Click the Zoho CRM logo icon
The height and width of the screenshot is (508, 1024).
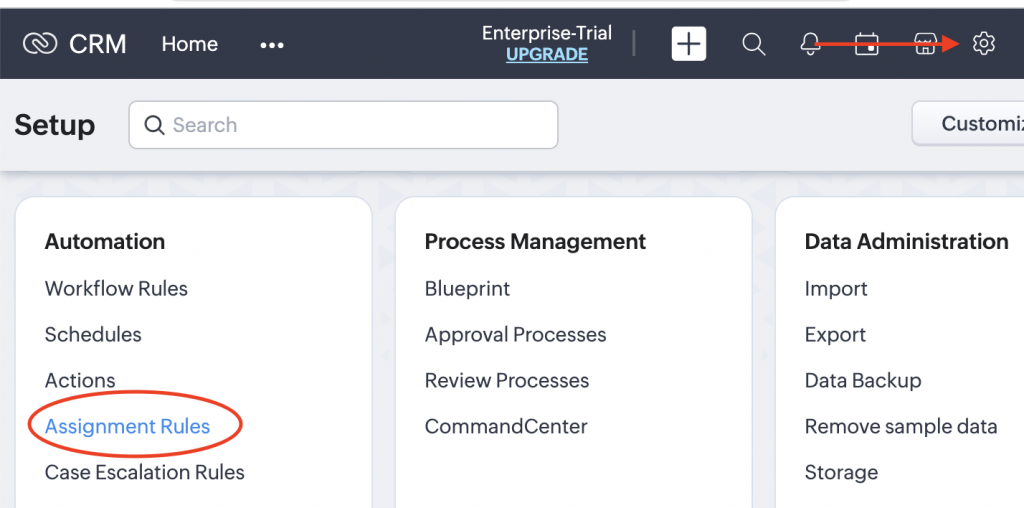40,44
